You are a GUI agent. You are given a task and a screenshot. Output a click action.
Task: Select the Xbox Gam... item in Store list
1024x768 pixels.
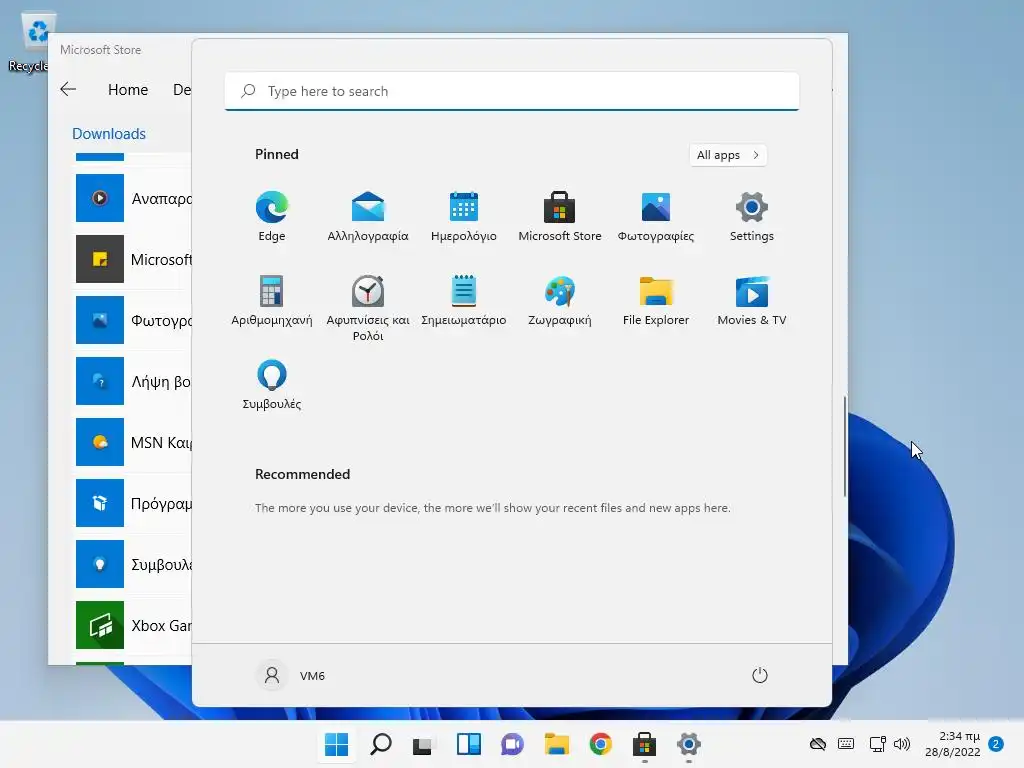134,625
